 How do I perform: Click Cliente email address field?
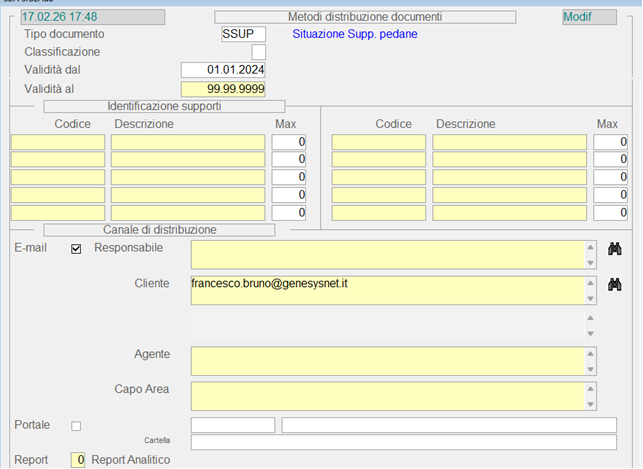(x=385, y=290)
